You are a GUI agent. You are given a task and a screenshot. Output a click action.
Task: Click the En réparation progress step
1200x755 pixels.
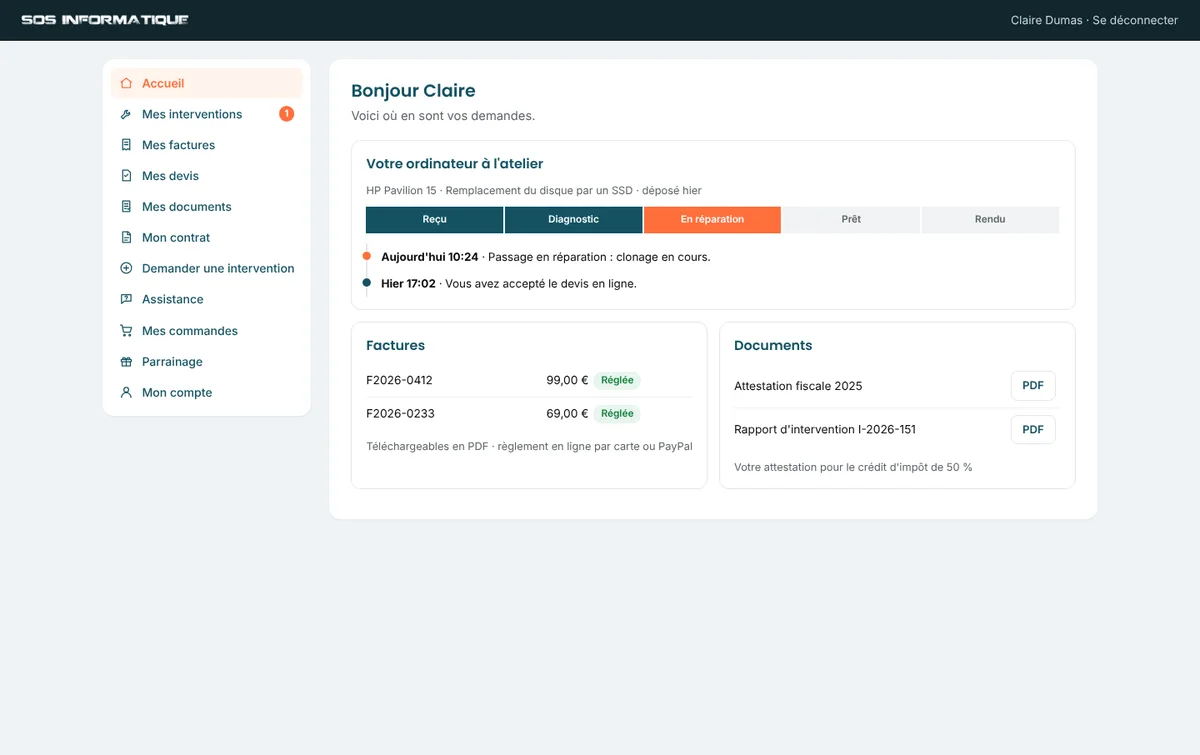tap(712, 219)
